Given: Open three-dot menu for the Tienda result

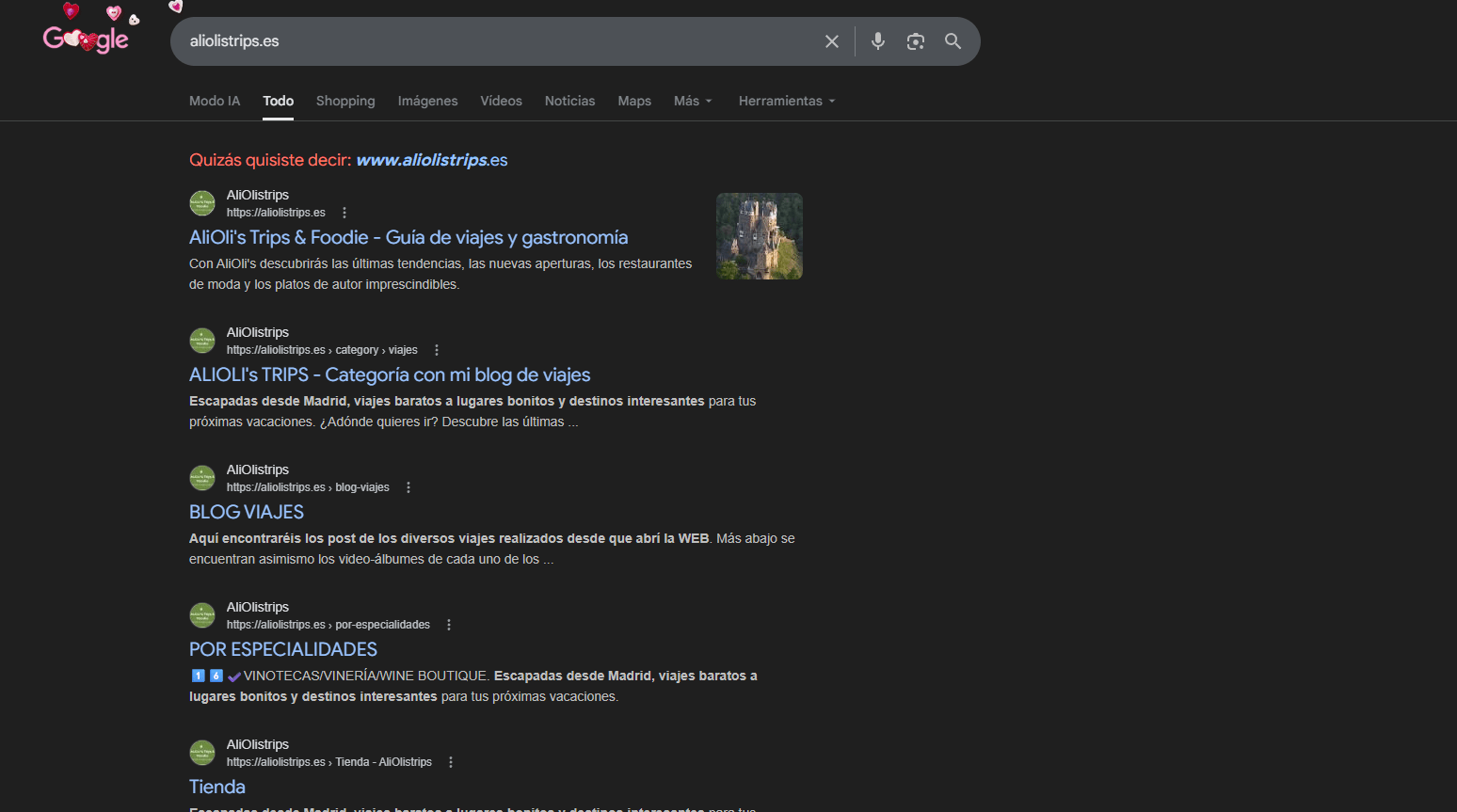Looking at the screenshot, I should (x=451, y=762).
